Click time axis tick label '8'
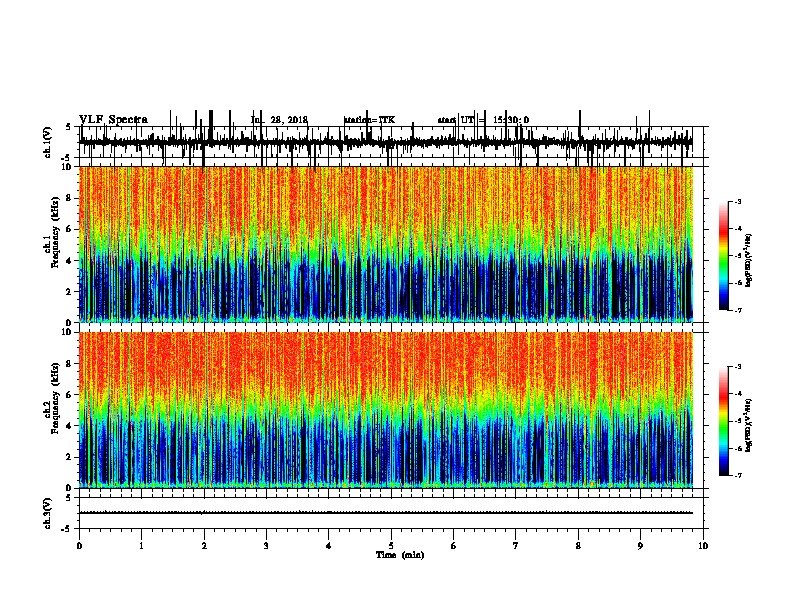The height and width of the screenshot is (612, 792). [578, 546]
